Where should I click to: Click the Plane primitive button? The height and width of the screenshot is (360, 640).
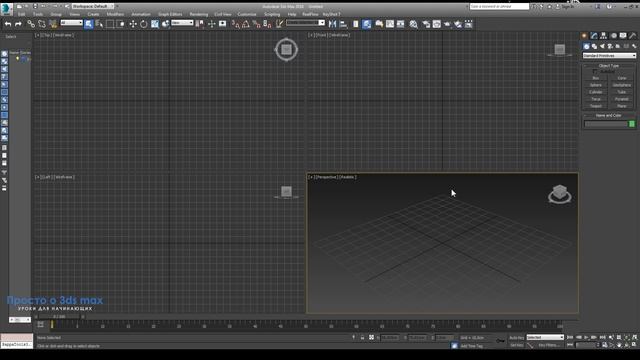tap(622, 106)
